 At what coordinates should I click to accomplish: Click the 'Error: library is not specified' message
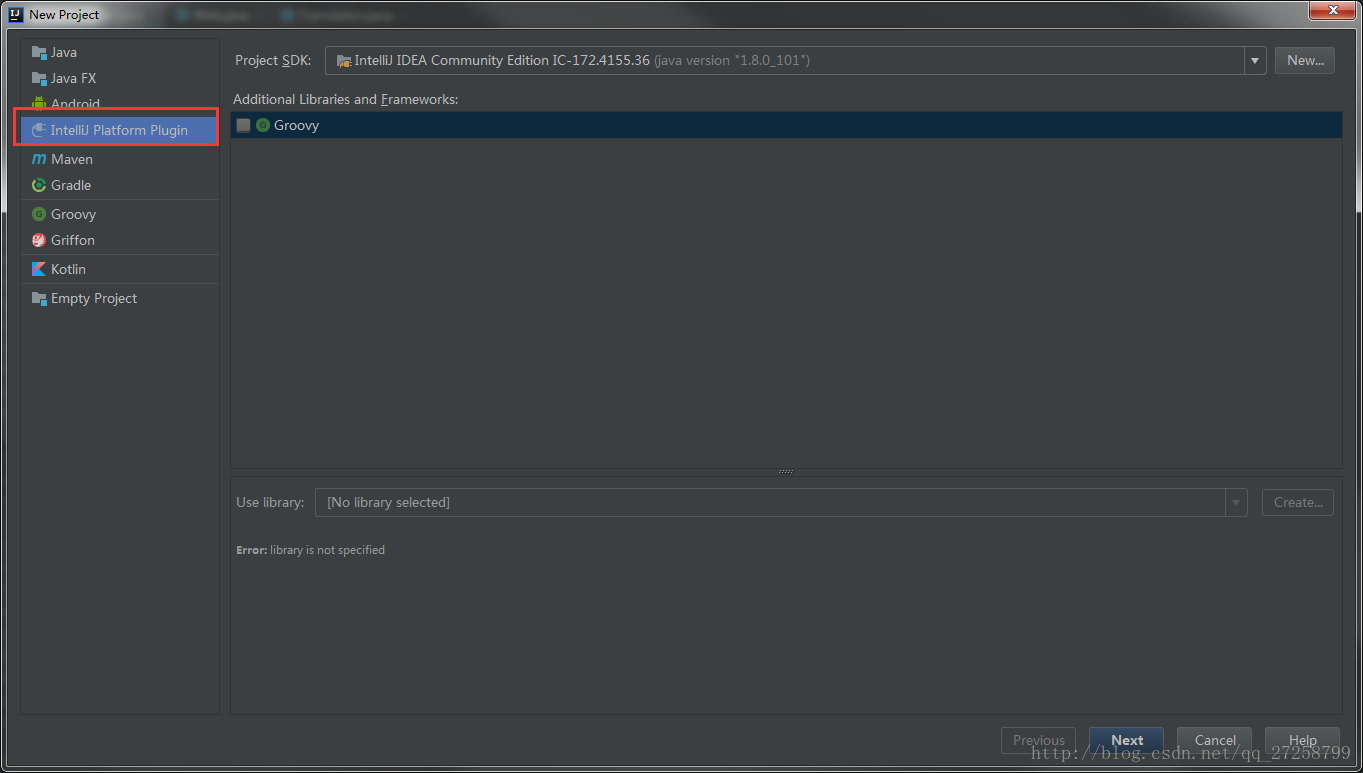[310, 550]
